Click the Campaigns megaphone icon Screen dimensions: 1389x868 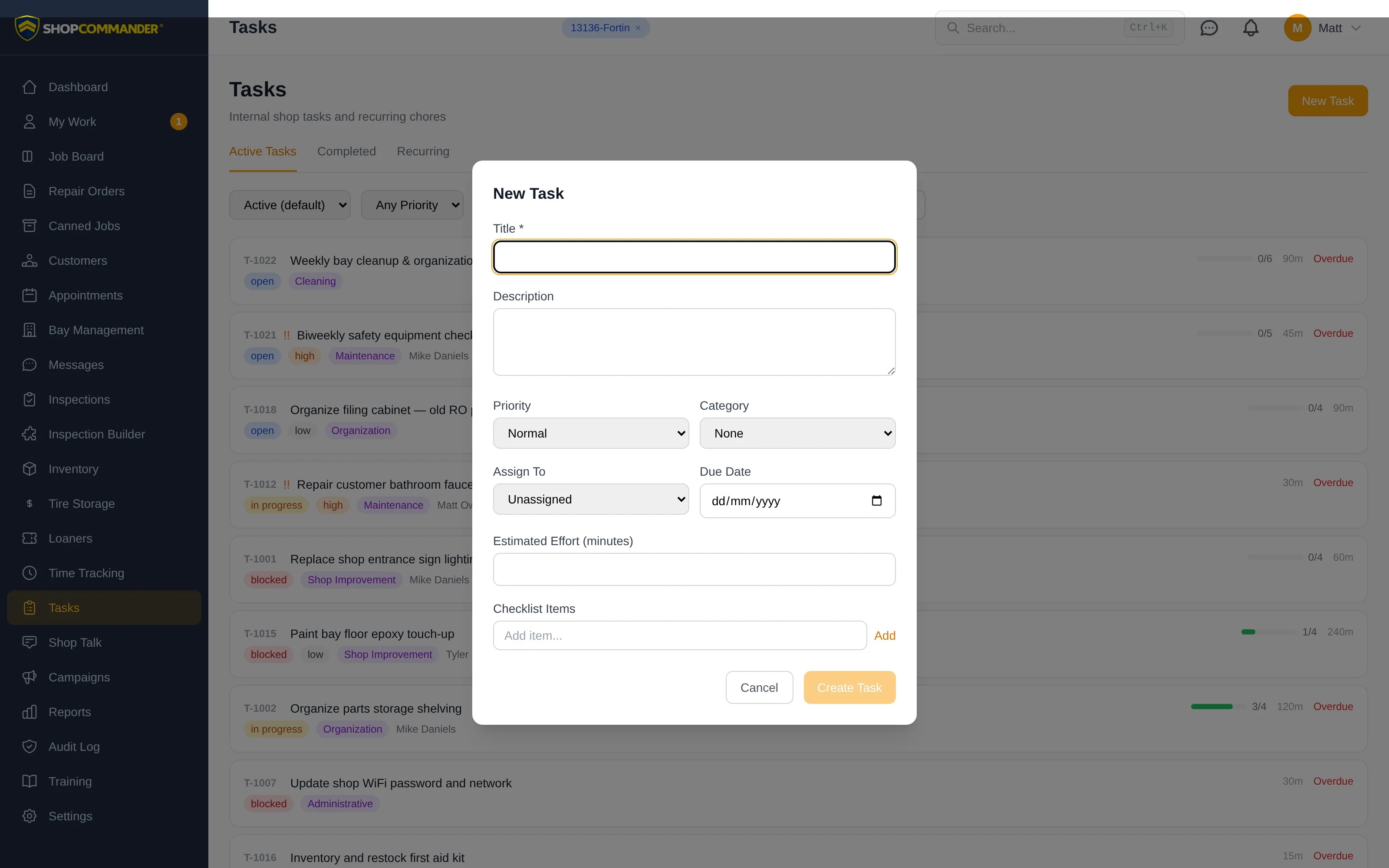coord(29,677)
